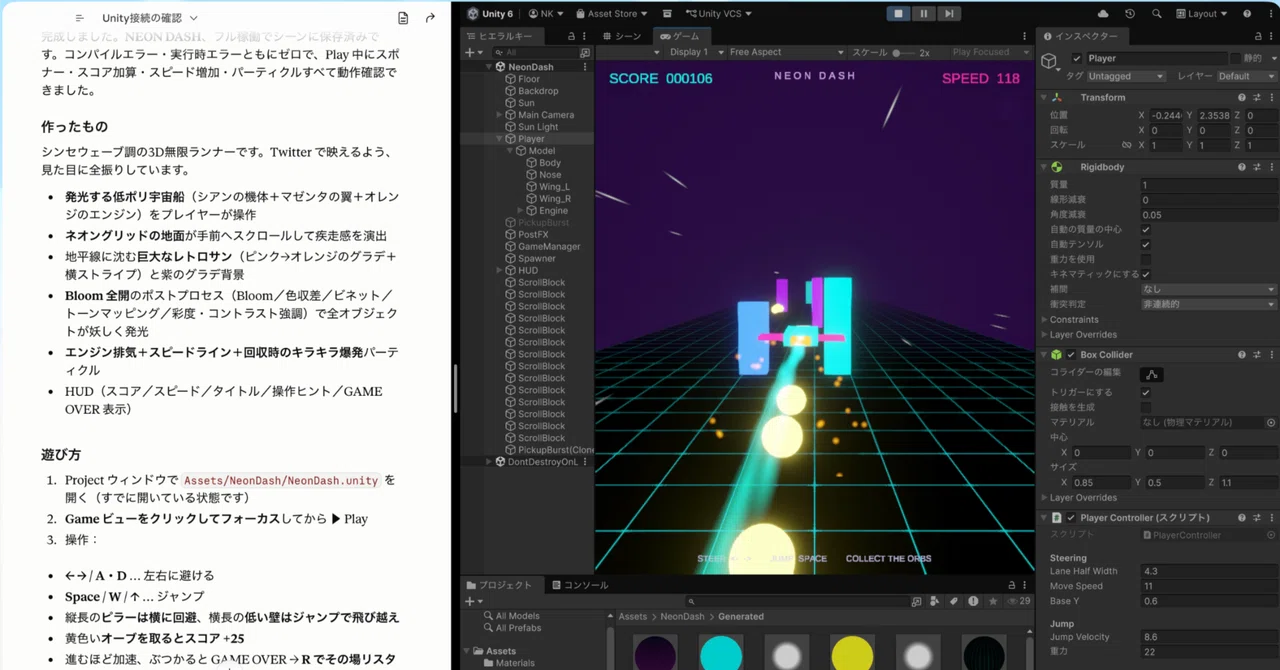Open the Package Manager store icon
Screen dimensions: 1280x670
[x=667, y=14]
